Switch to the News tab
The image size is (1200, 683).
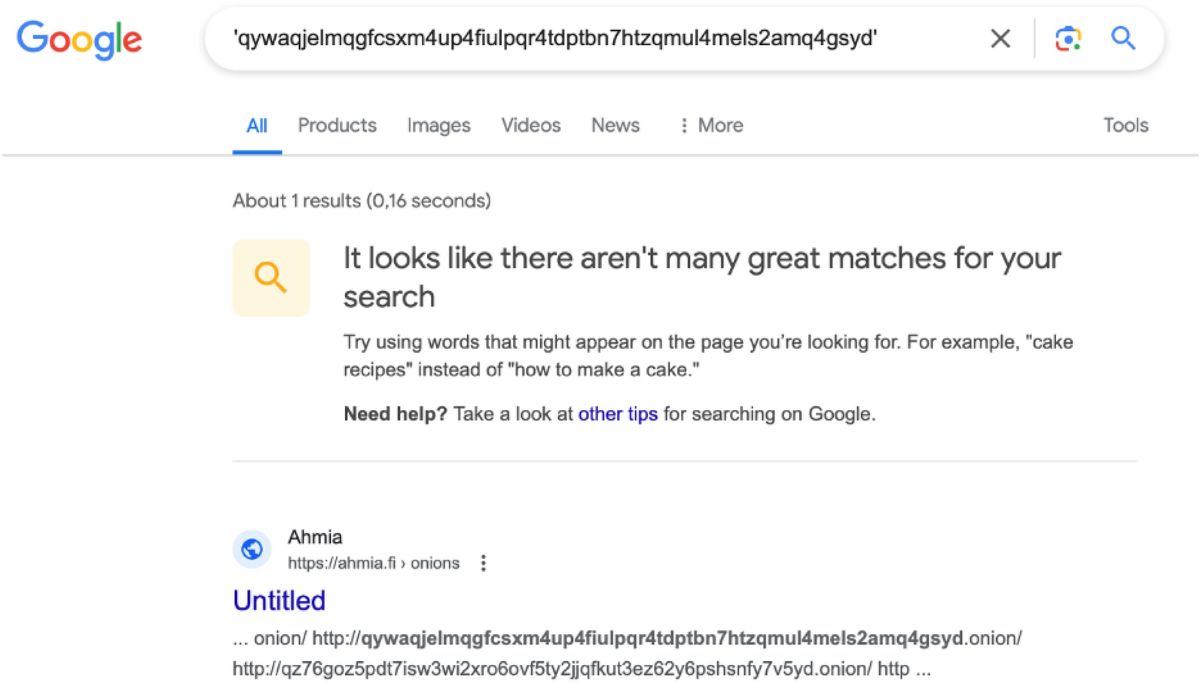point(615,125)
